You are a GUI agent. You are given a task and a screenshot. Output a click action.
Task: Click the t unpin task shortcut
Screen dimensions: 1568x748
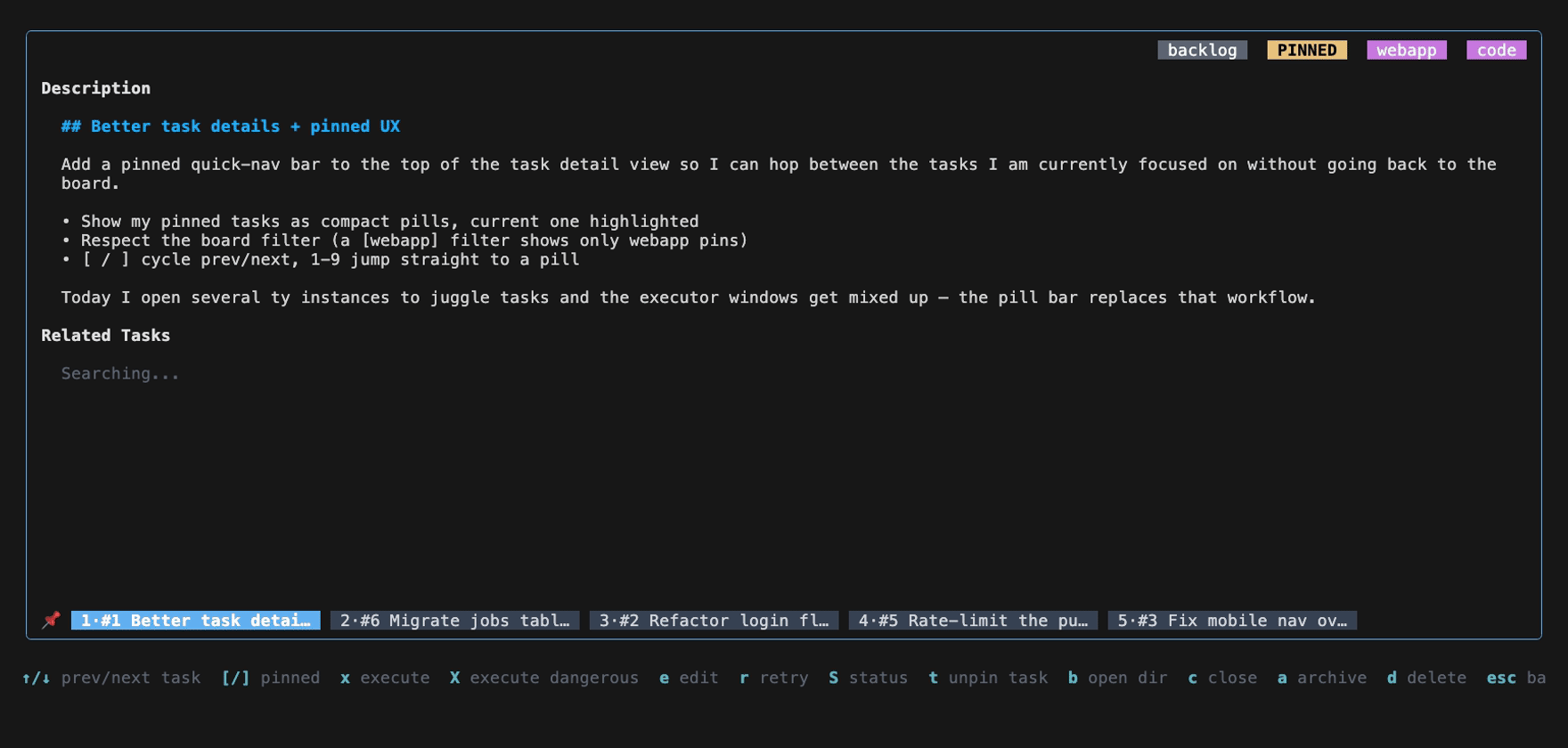pyautogui.click(x=988, y=678)
